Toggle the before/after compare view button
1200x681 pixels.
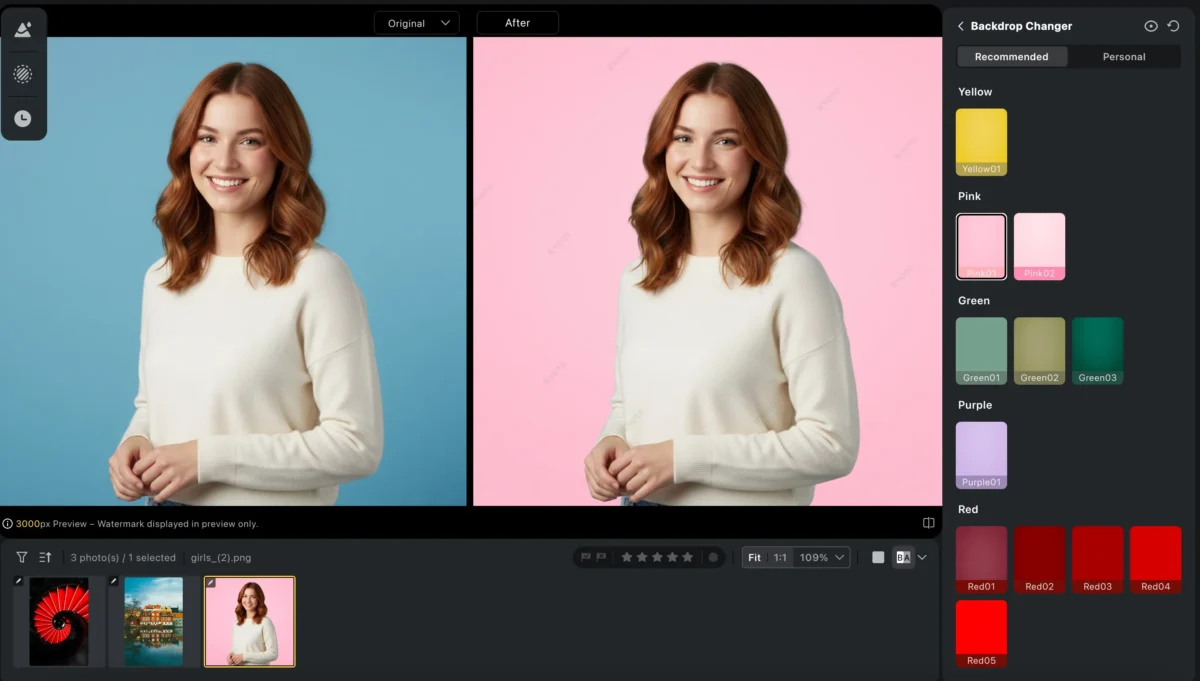(903, 557)
